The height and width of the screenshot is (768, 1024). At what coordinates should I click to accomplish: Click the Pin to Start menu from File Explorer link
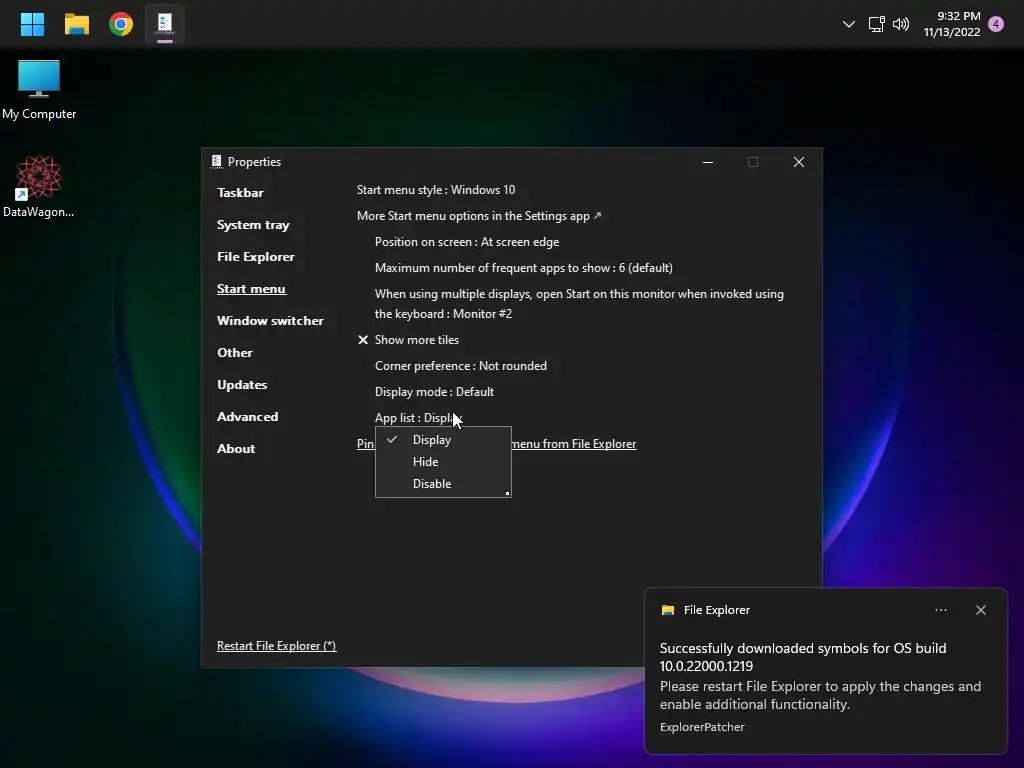(573, 444)
